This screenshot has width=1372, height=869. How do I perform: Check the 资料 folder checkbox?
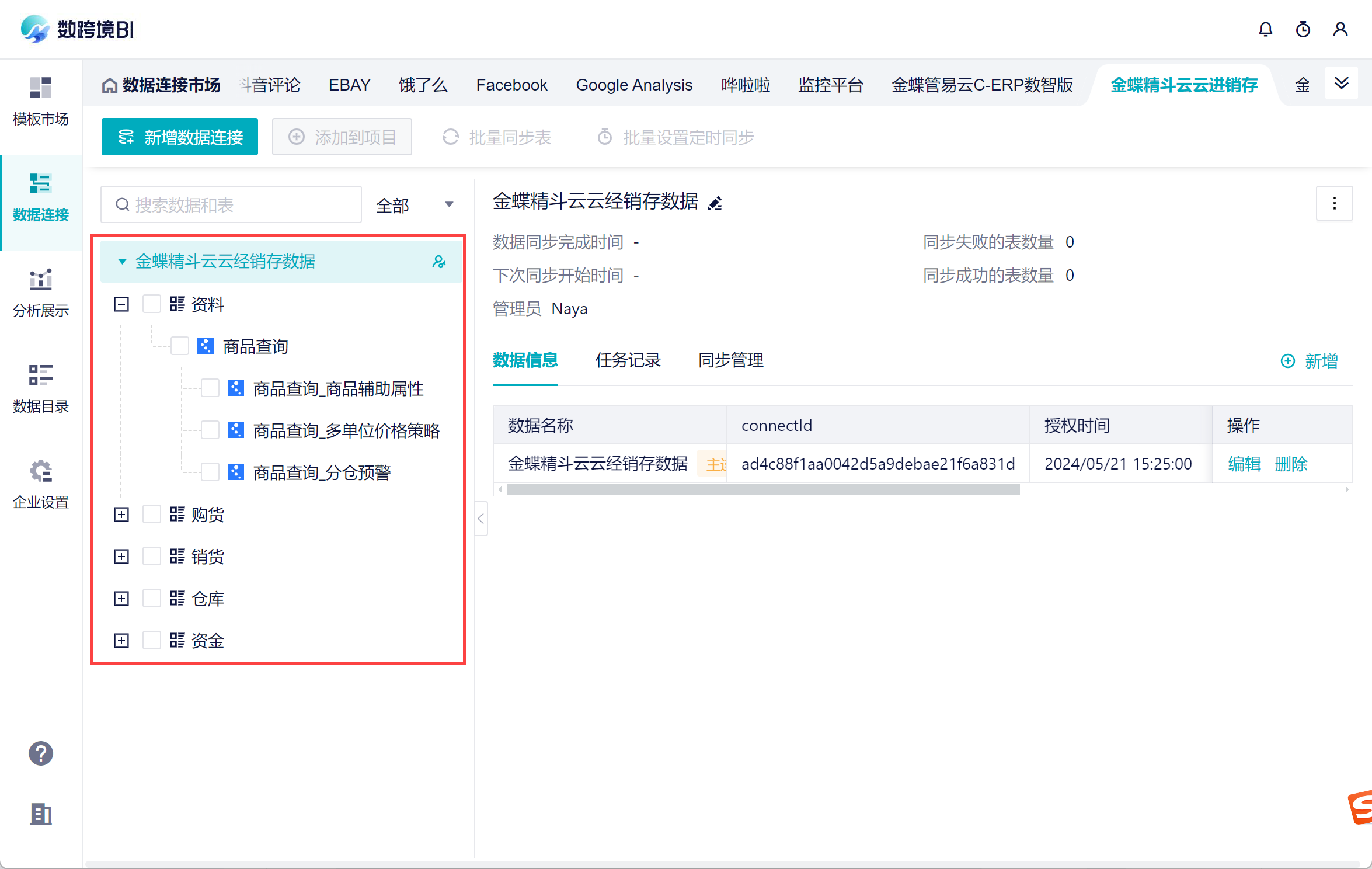point(152,304)
